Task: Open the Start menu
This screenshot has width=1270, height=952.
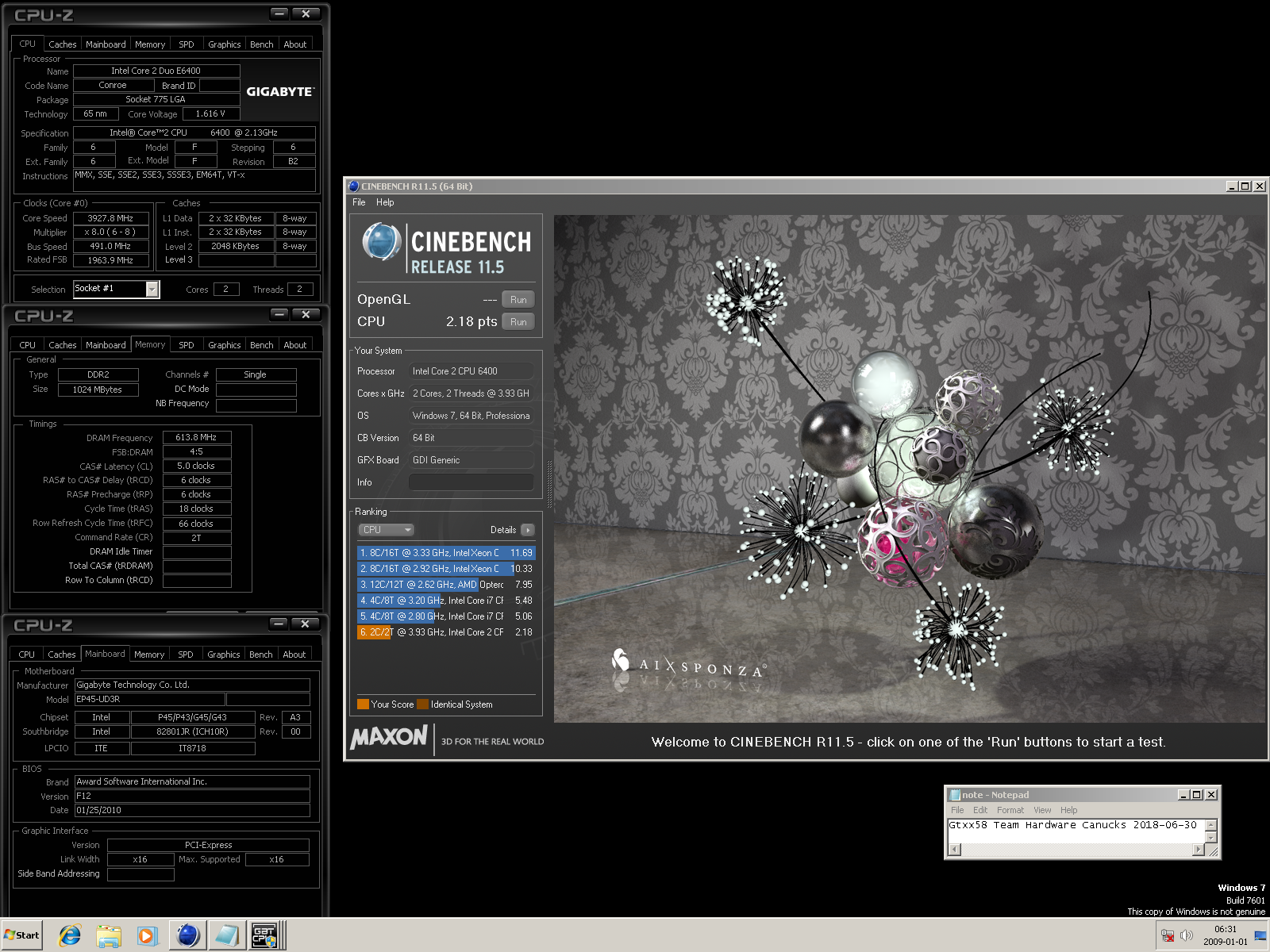Action: [x=21, y=935]
